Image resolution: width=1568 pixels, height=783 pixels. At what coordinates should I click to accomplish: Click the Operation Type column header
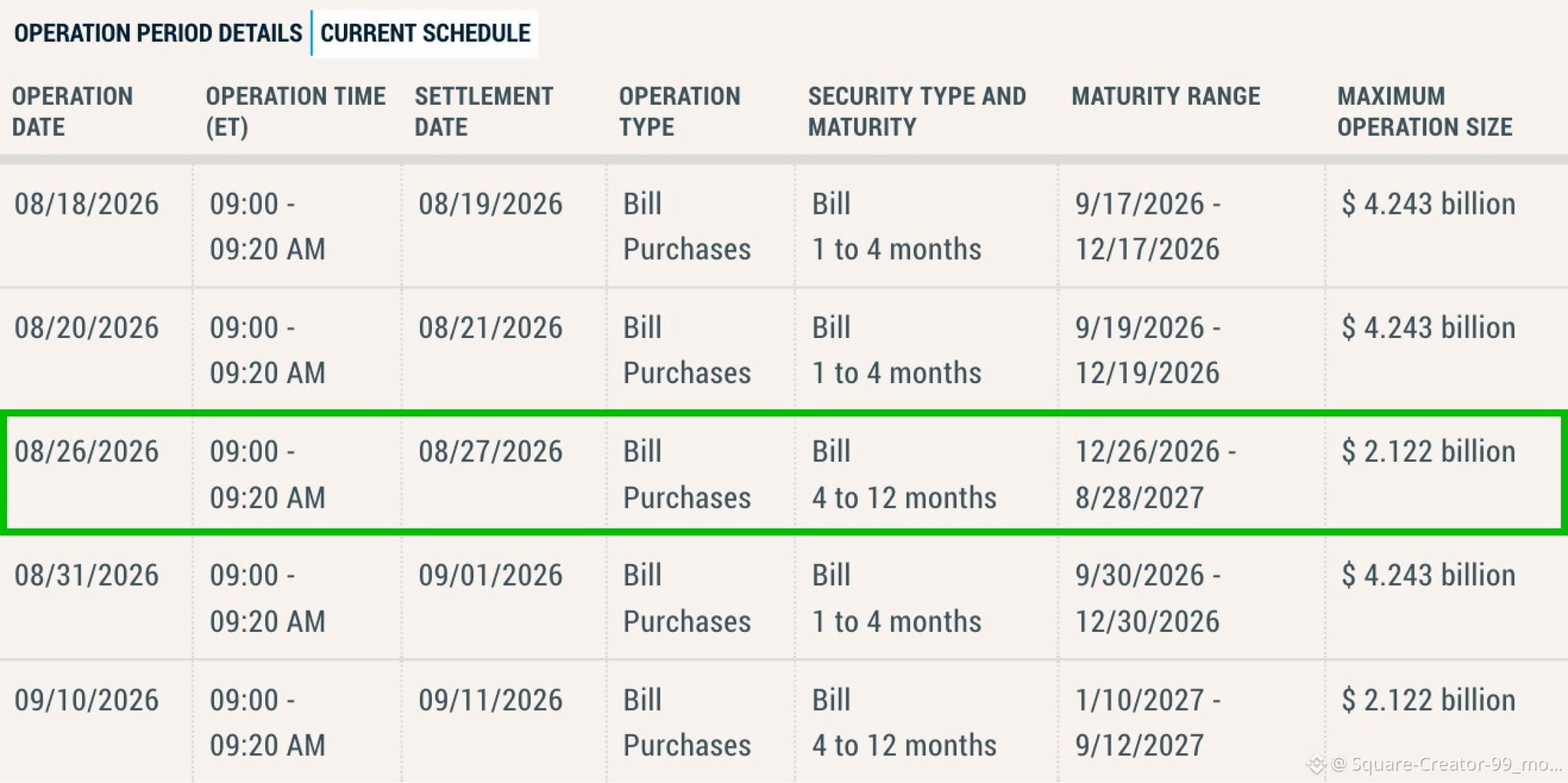679,111
